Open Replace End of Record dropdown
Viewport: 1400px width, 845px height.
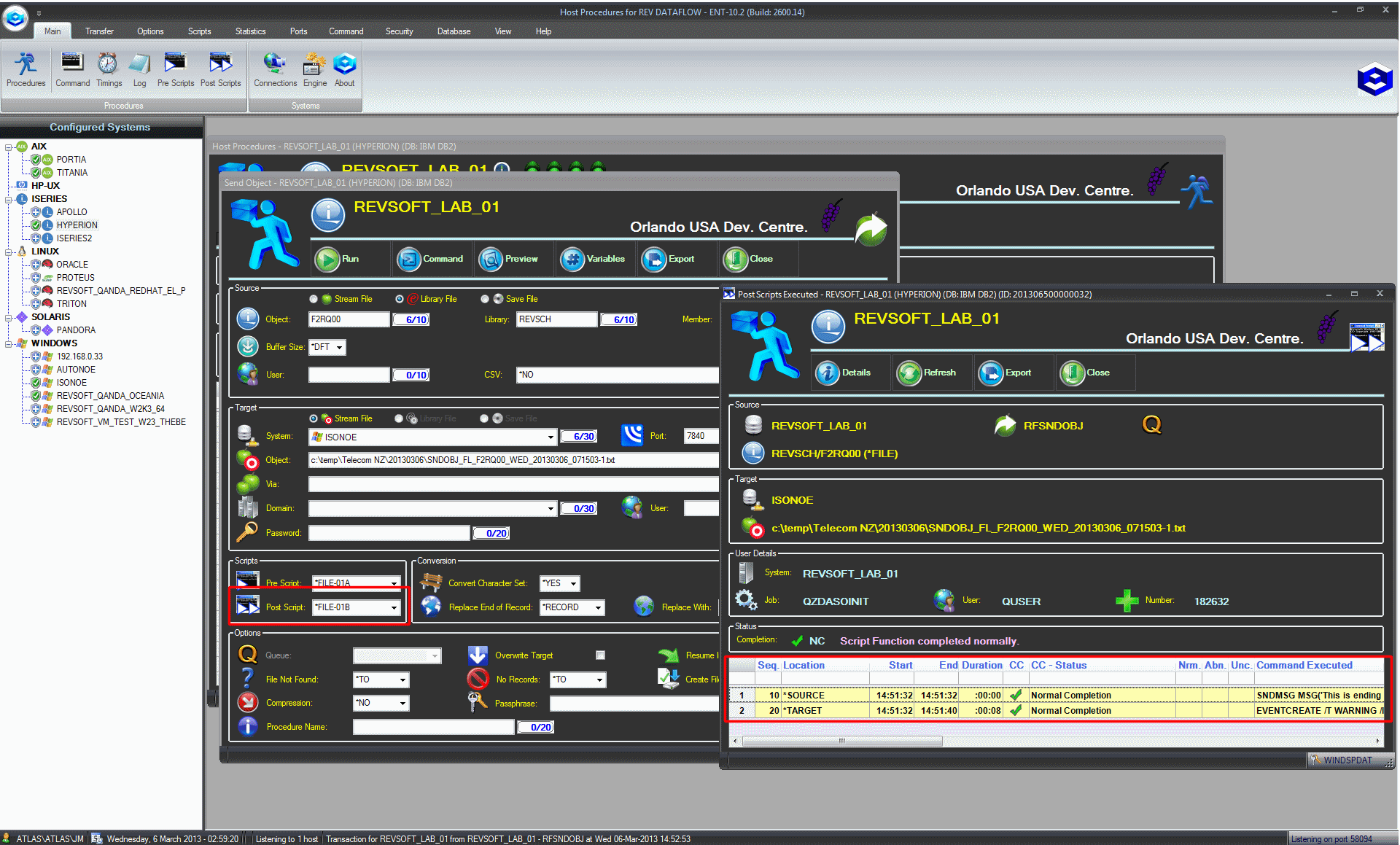pyautogui.click(x=598, y=607)
